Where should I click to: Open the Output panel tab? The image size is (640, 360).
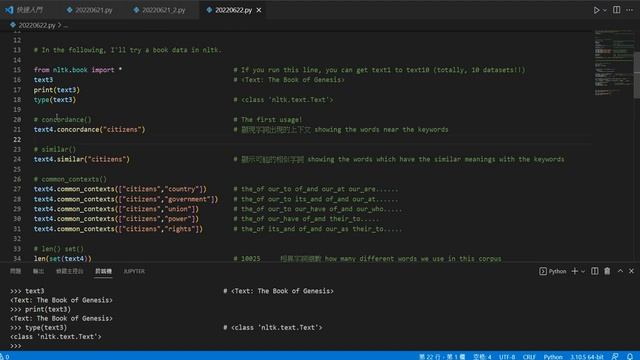(38, 271)
